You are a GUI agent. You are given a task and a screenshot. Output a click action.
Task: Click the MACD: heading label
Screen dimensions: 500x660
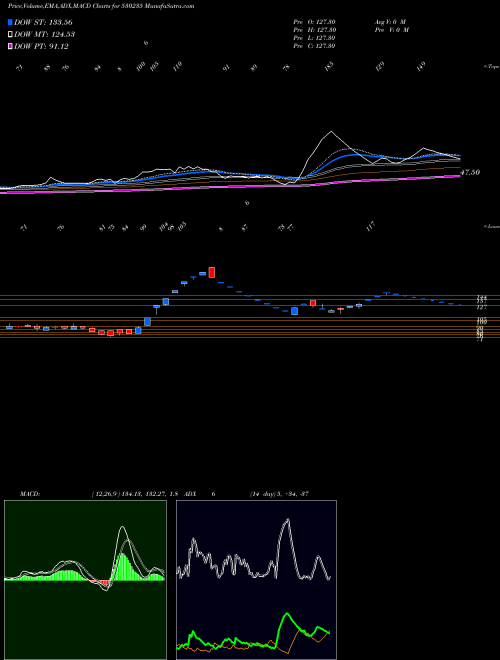pos(29,494)
